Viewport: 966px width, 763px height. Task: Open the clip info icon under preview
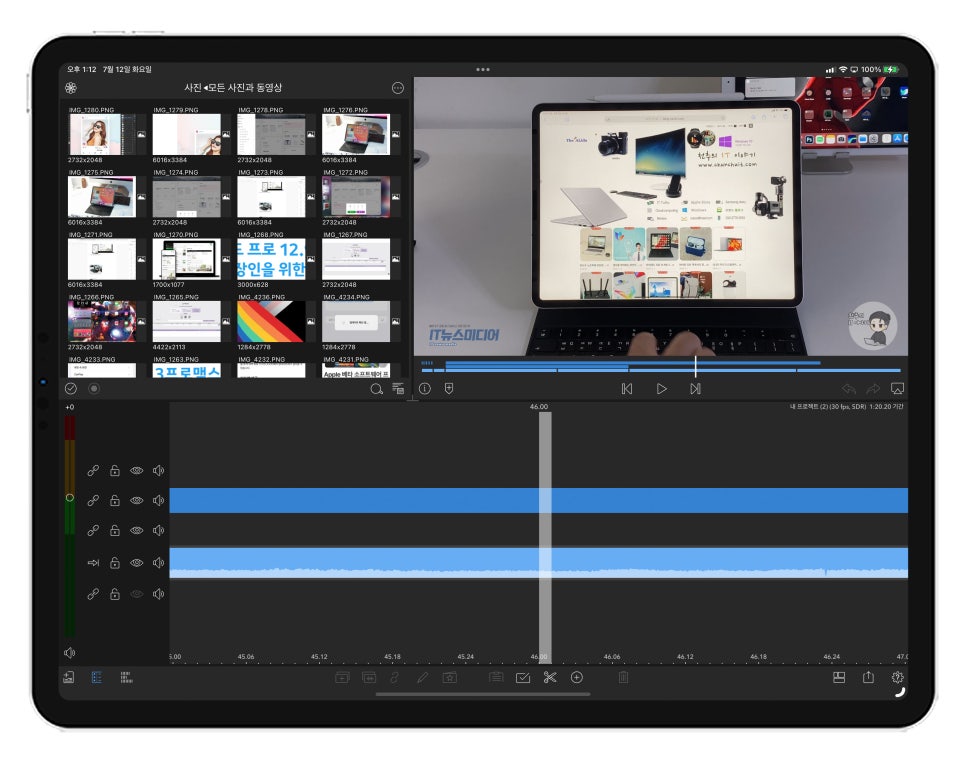coord(425,388)
